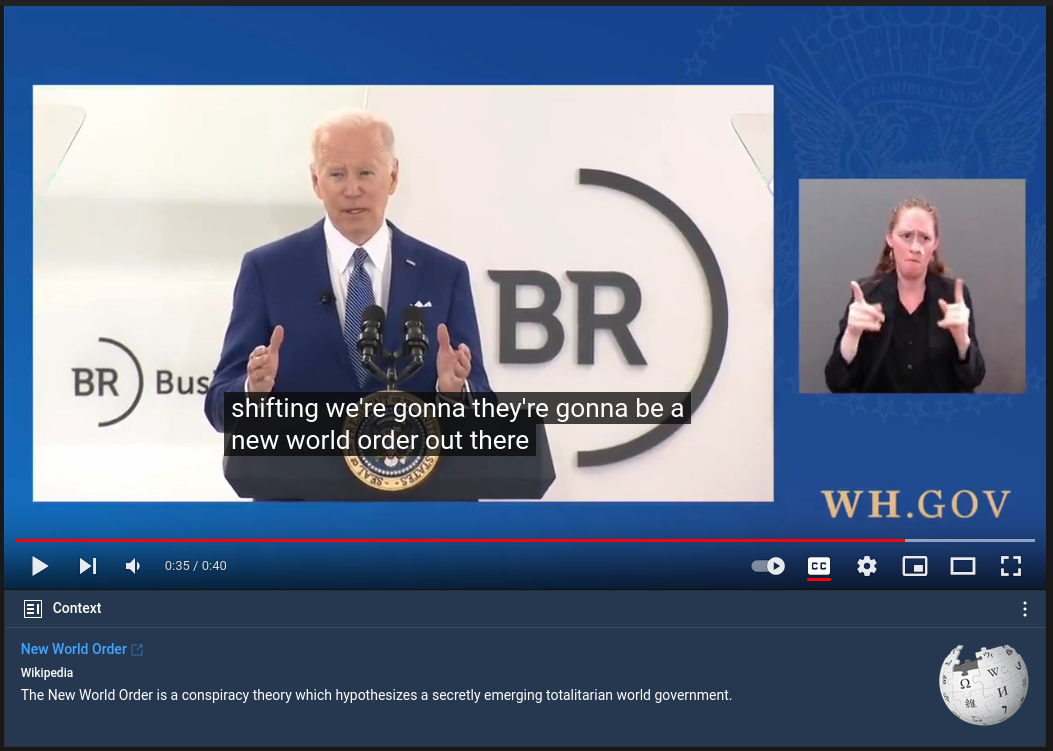
Task: Open the Context panel options menu
Action: point(1025,609)
